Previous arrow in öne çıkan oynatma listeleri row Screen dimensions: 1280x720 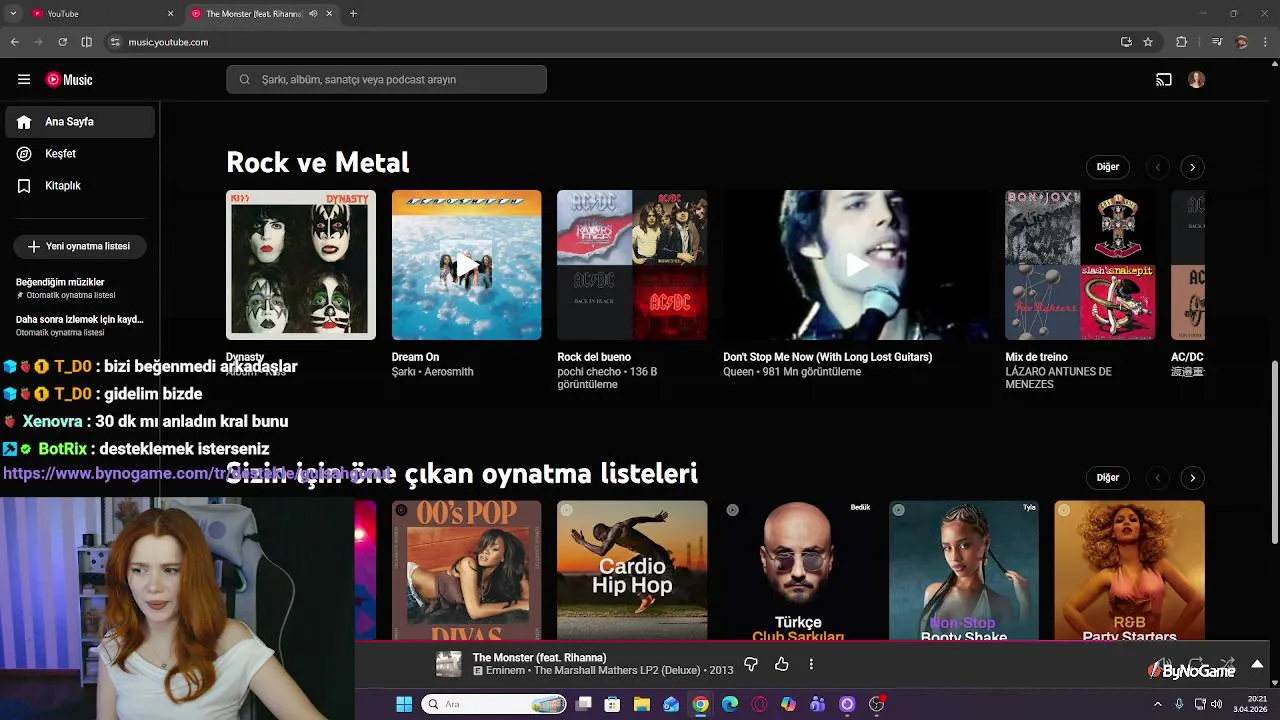(x=1158, y=478)
